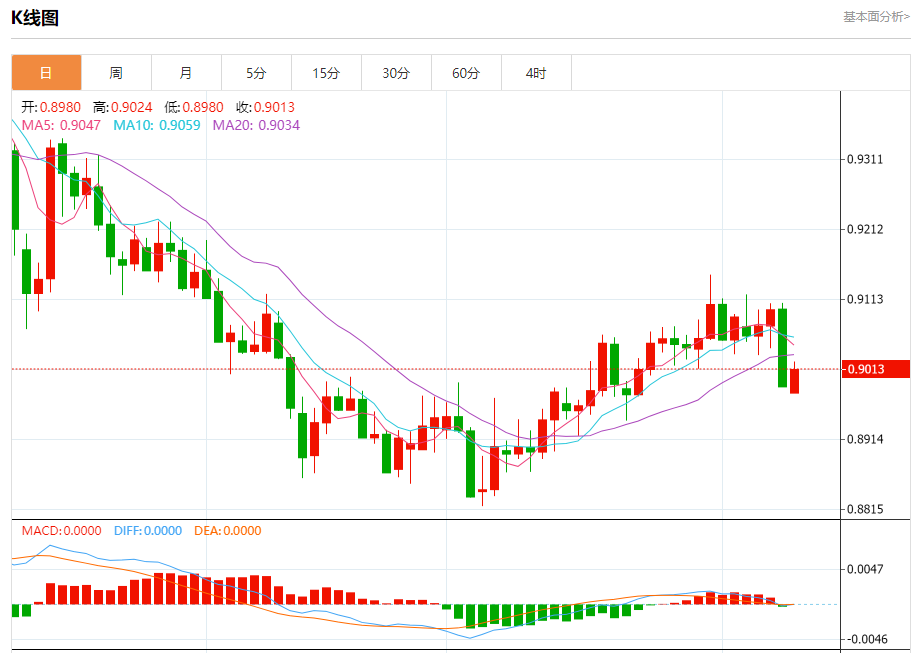The height and width of the screenshot is (653, 922).
Task: Click the 开:0.8980 open value
Action: (51, 107)
